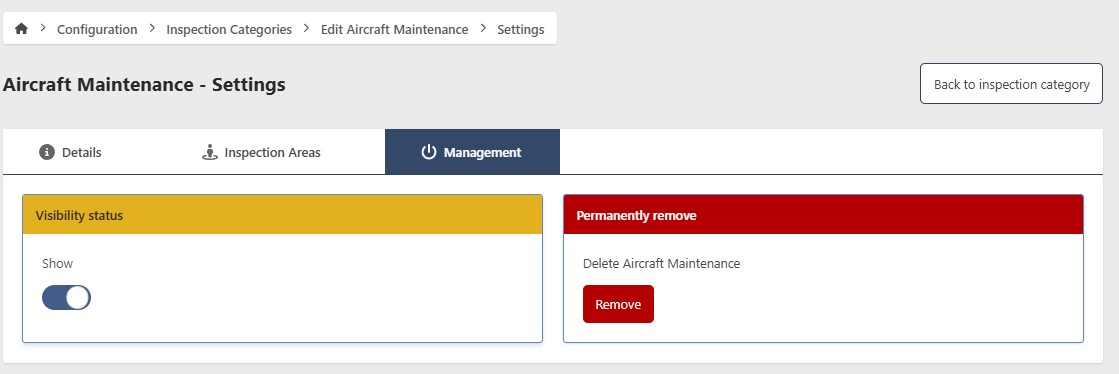Image resolution: width=1119 pixels, height=374 pixels.
Task: Click the location pin icon on Inspection Areas
Action: 210,152
